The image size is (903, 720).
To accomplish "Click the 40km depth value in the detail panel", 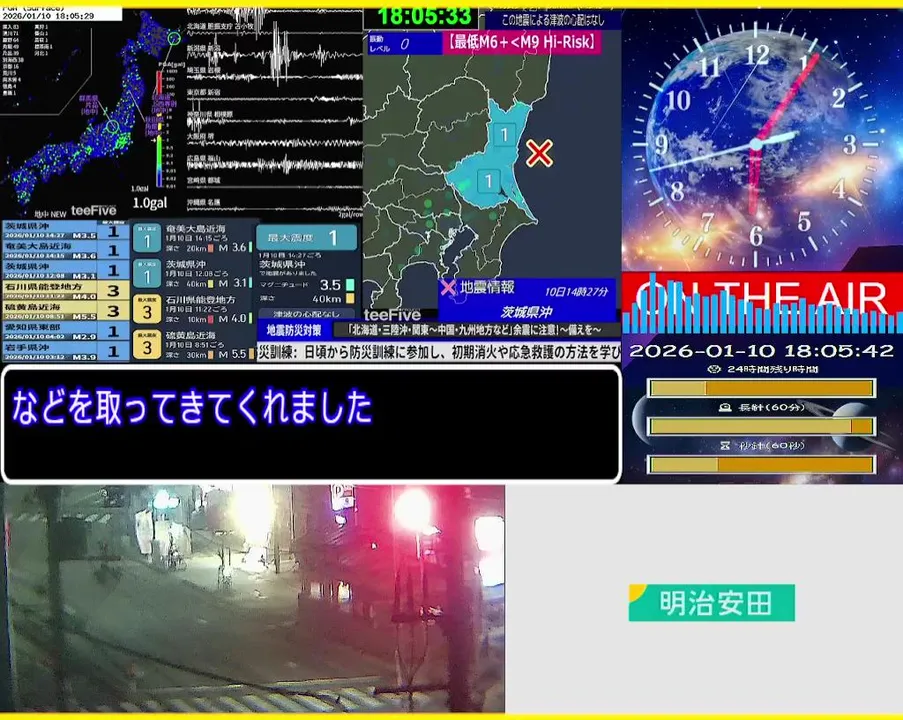I will pyautogui.click(x=327, y=299).
